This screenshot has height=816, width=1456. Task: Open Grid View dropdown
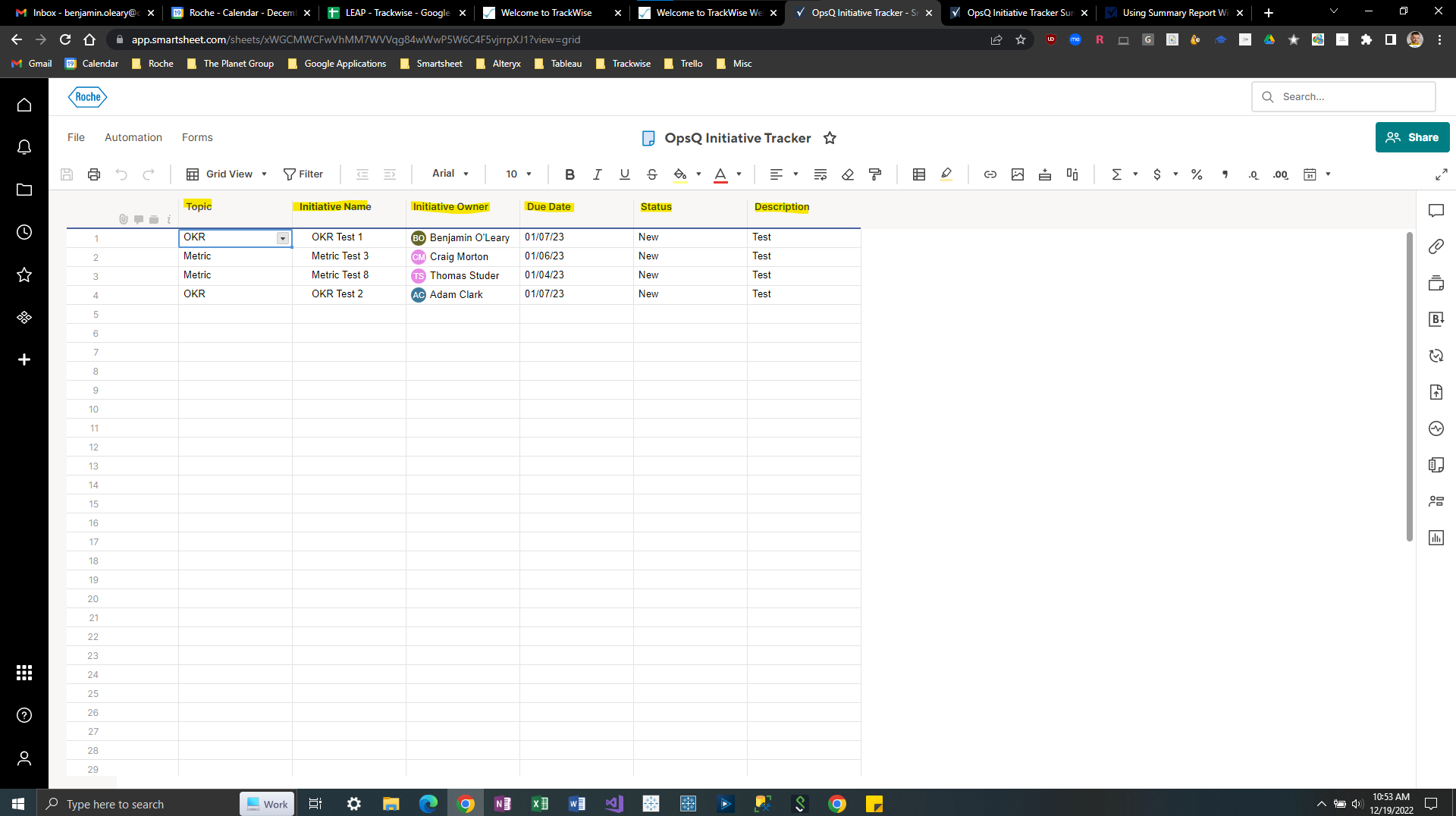pyautogui.click(x=227, y=174)
